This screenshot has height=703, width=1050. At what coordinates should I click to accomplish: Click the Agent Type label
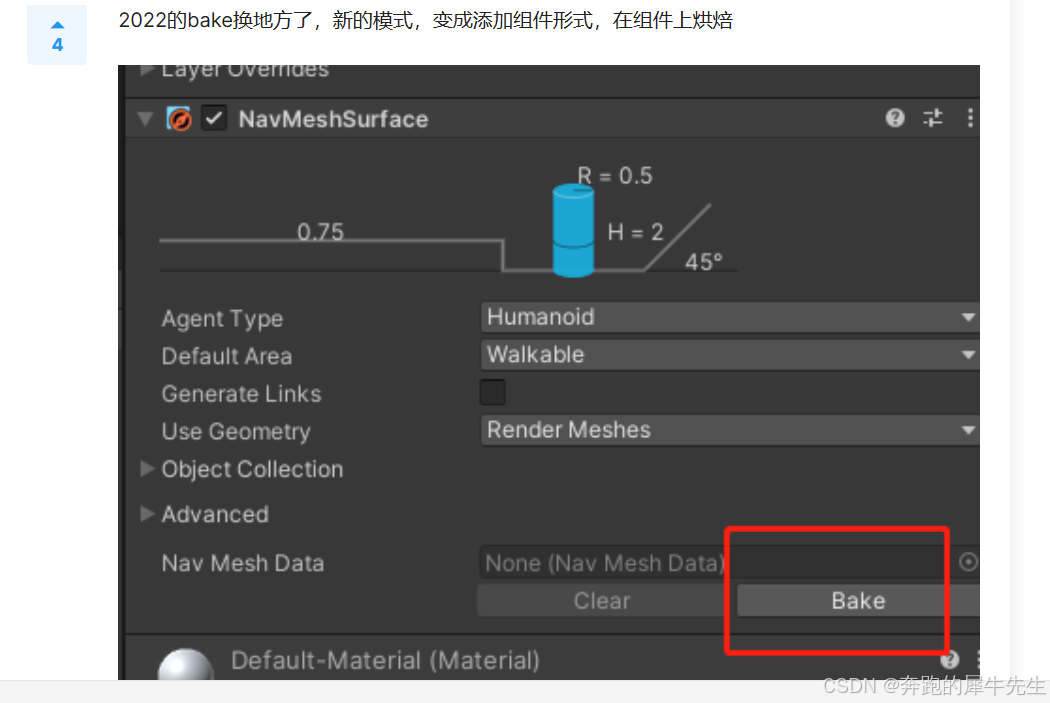click(222, 319)
